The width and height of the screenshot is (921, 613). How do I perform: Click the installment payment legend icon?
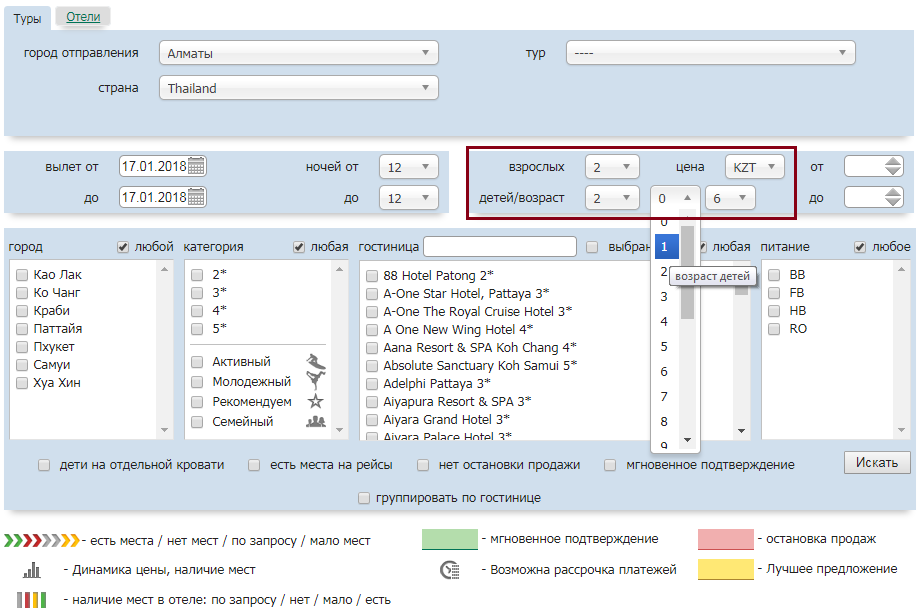(449, 570)
